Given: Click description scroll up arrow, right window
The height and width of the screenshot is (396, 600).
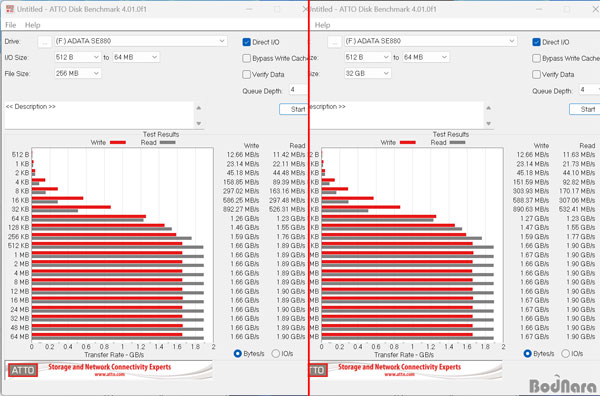Looking at the screenshot, I should tap(488, 108).
